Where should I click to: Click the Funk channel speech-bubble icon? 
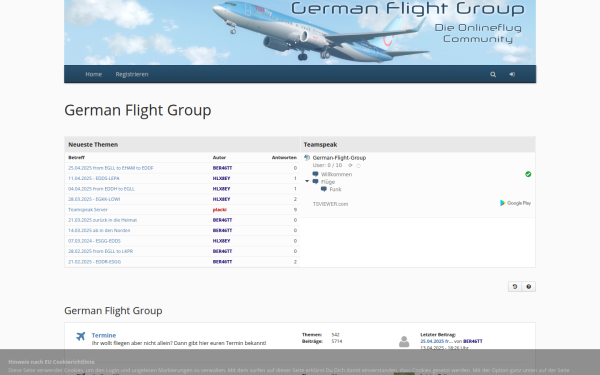pyautogui.click(x=324, y=189)
